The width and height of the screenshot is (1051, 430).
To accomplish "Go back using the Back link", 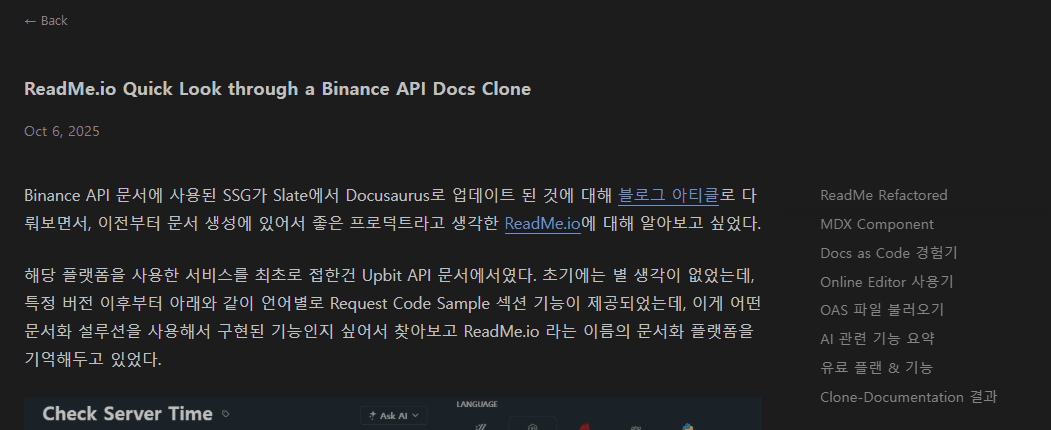I will pyautogui.click(x=46, y=21).
